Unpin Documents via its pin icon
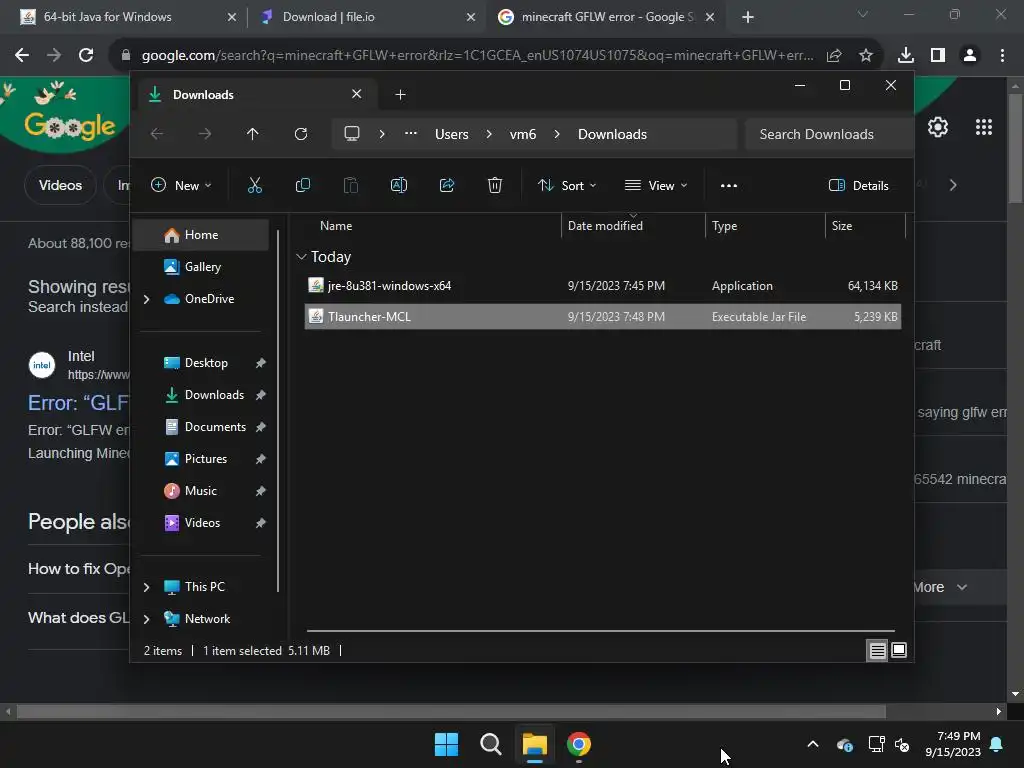Viewport: 1024px width, 768px height. [x=261, y=426]
